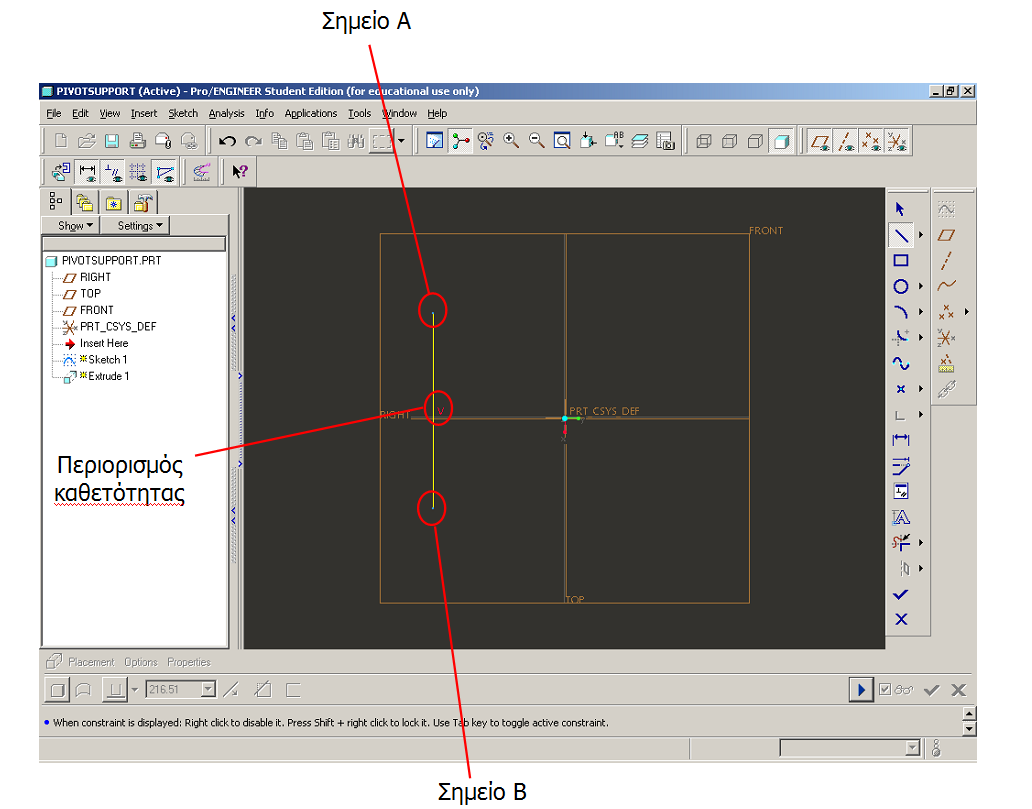Click the Options panel button

pos(141,662)
